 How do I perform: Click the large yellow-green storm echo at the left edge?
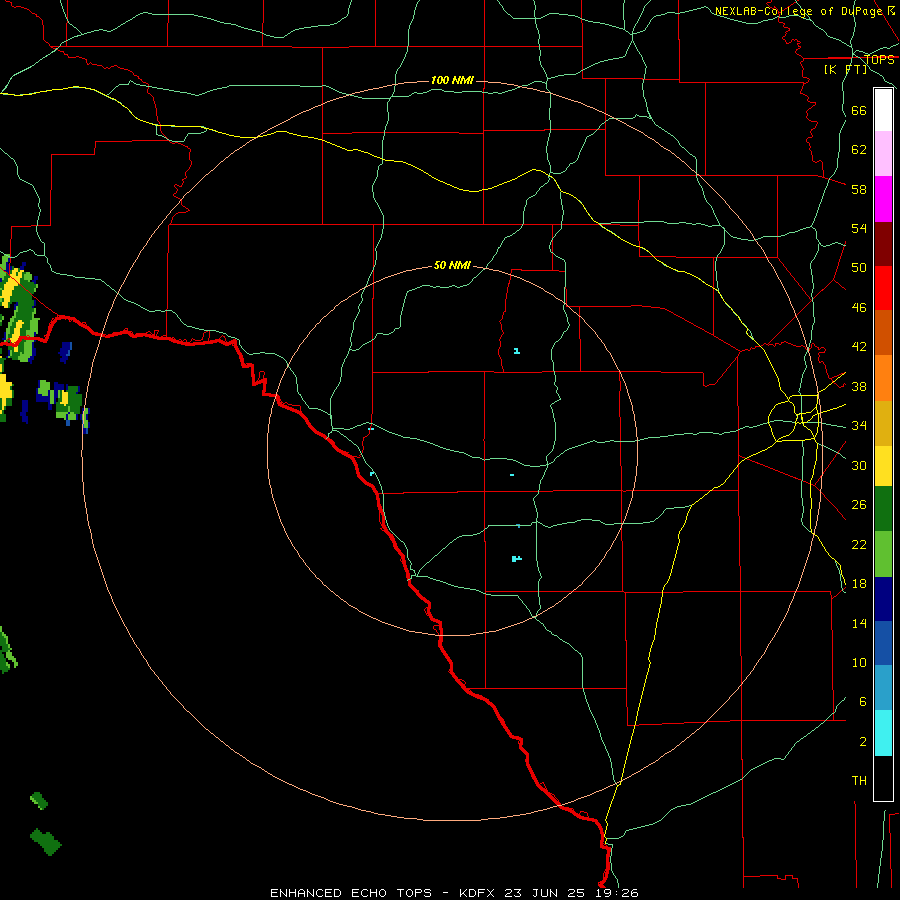[18, 310]
